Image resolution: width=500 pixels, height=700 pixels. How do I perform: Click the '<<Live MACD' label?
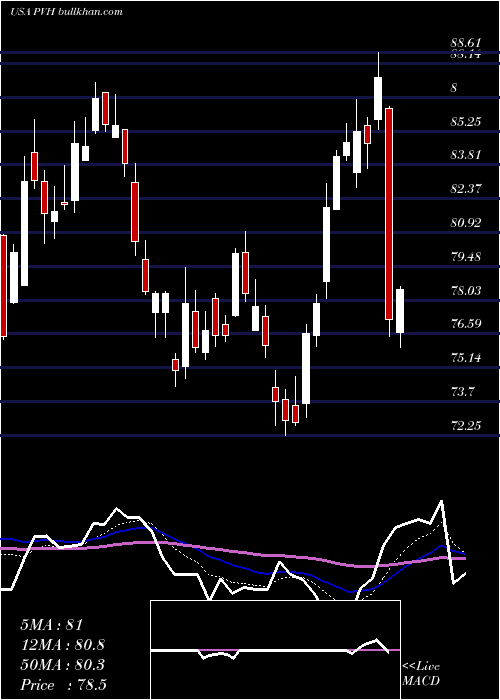421,673
